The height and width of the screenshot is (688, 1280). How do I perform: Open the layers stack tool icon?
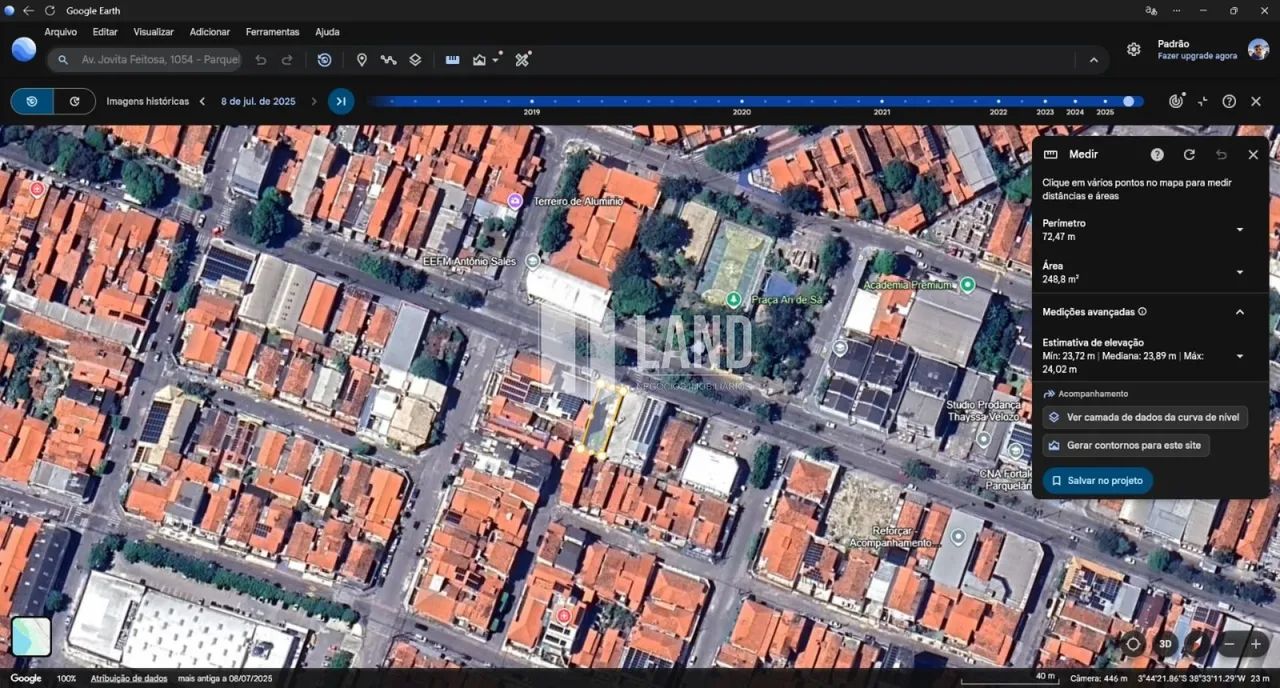click(415, 60)
